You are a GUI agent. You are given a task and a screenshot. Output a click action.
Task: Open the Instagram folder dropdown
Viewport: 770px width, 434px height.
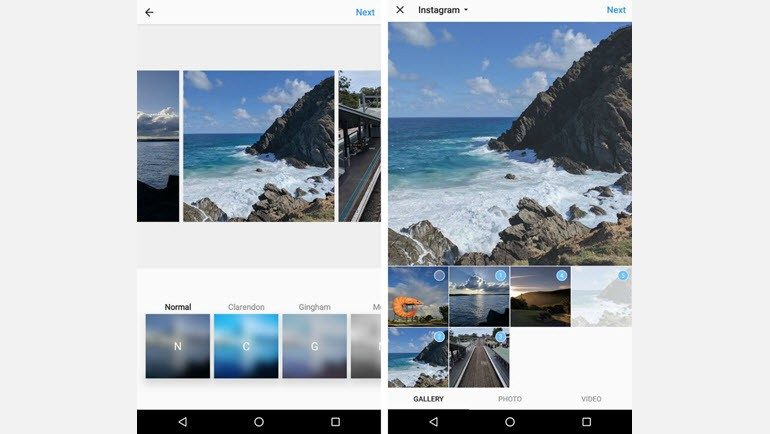point(442,10)
